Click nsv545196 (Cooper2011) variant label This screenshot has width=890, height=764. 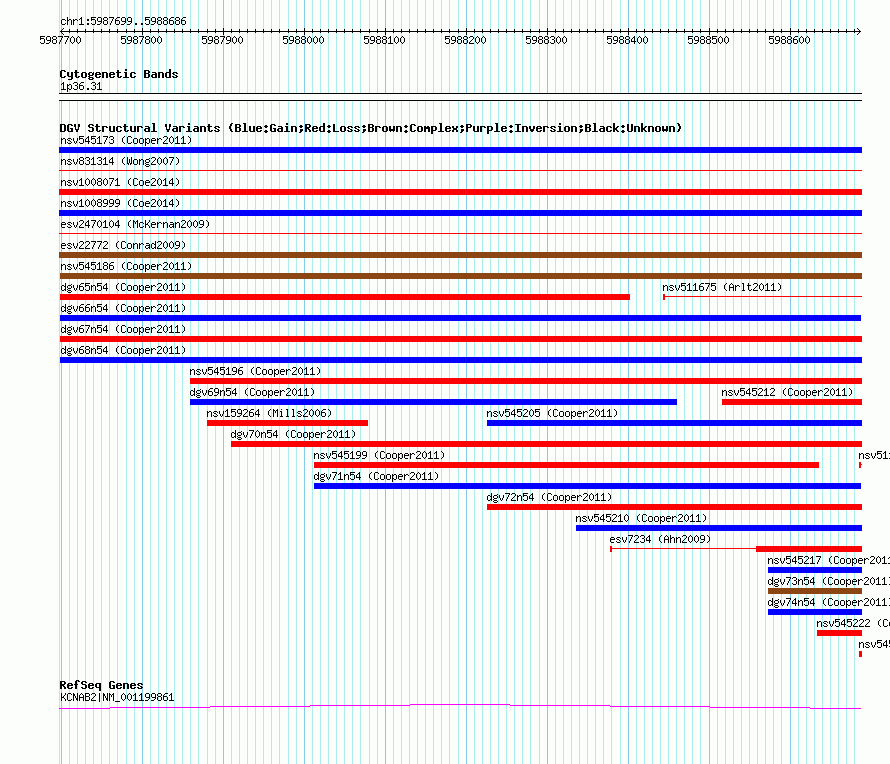(x=255, y=371)
